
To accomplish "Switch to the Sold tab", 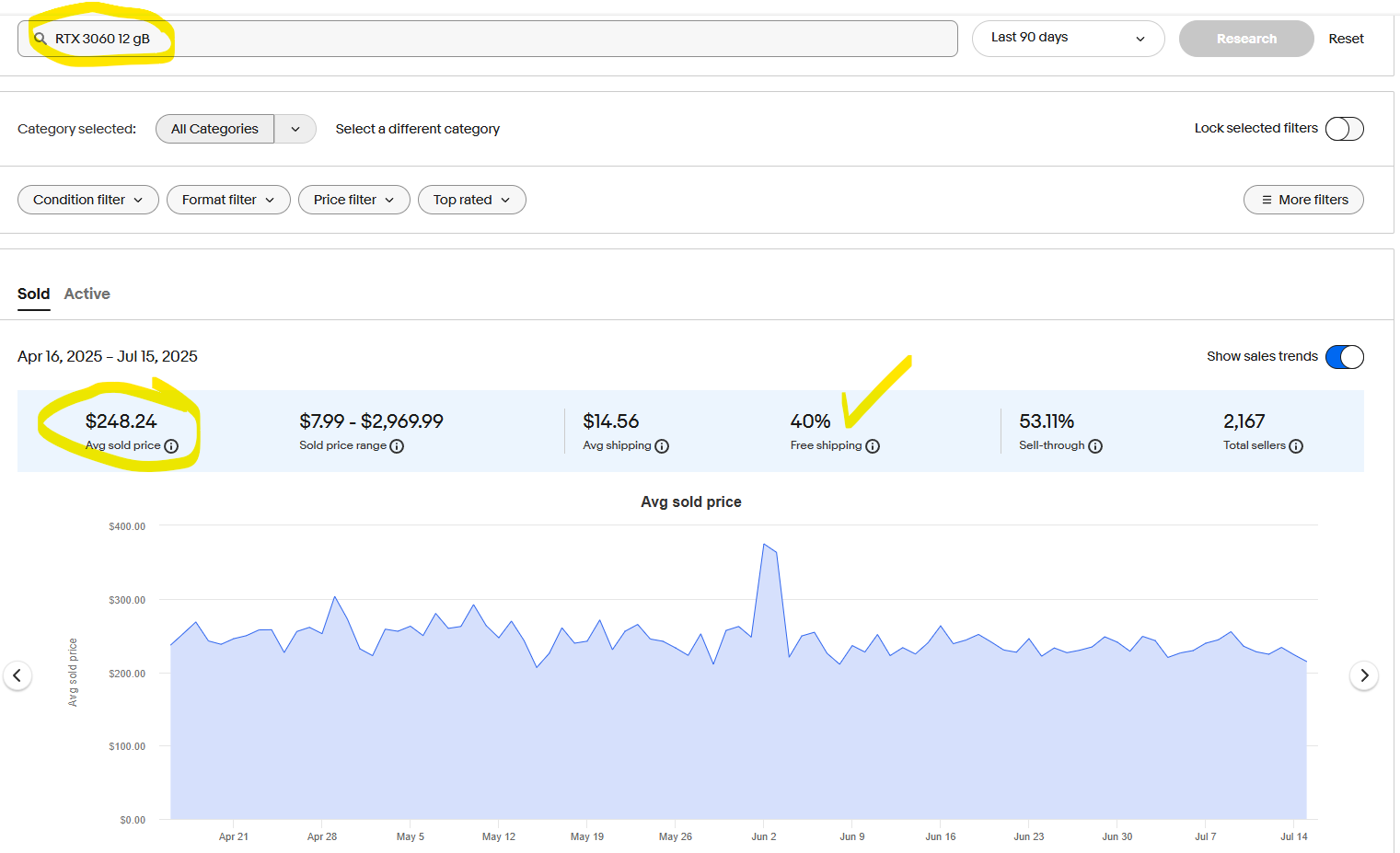I will tap(34, 294).
